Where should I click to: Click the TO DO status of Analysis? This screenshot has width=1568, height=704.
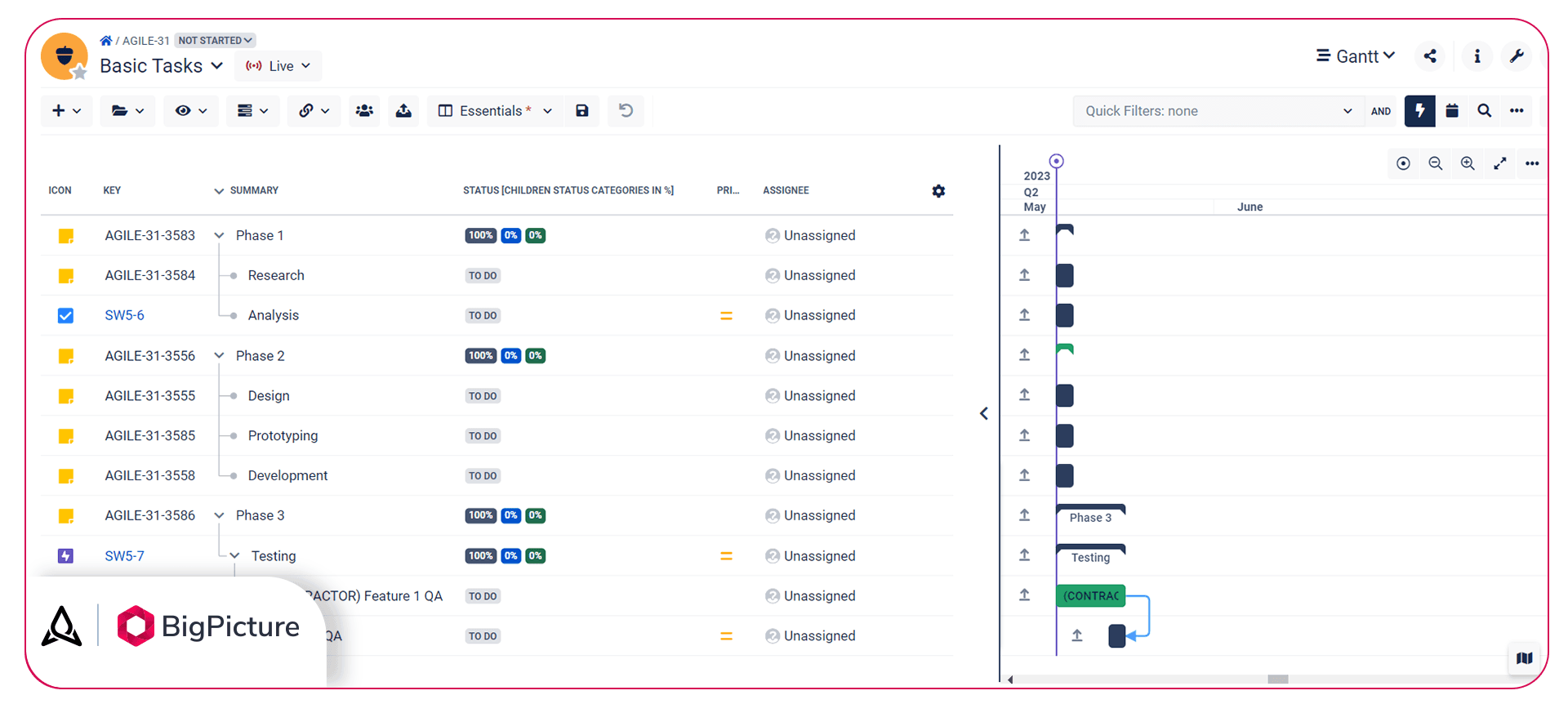[483, 315]
